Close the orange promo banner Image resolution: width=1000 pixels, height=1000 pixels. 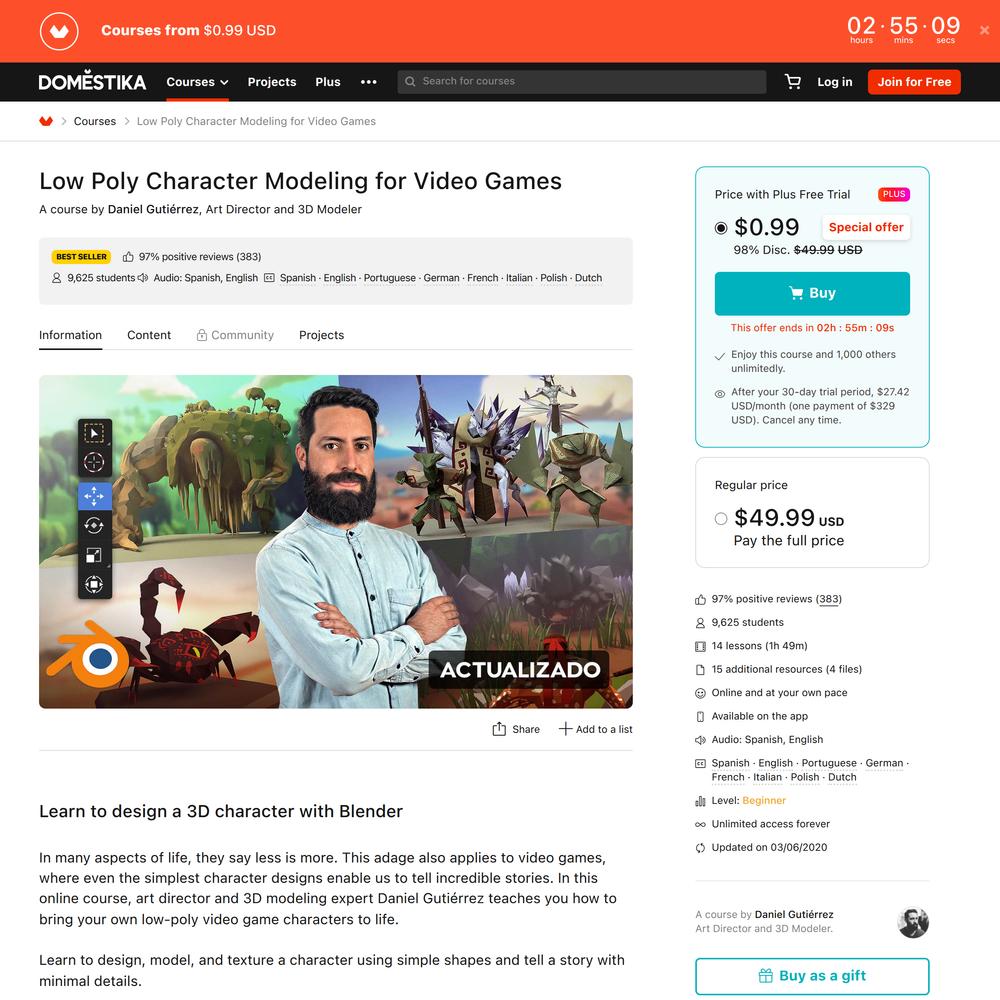[x=984, y=30]
